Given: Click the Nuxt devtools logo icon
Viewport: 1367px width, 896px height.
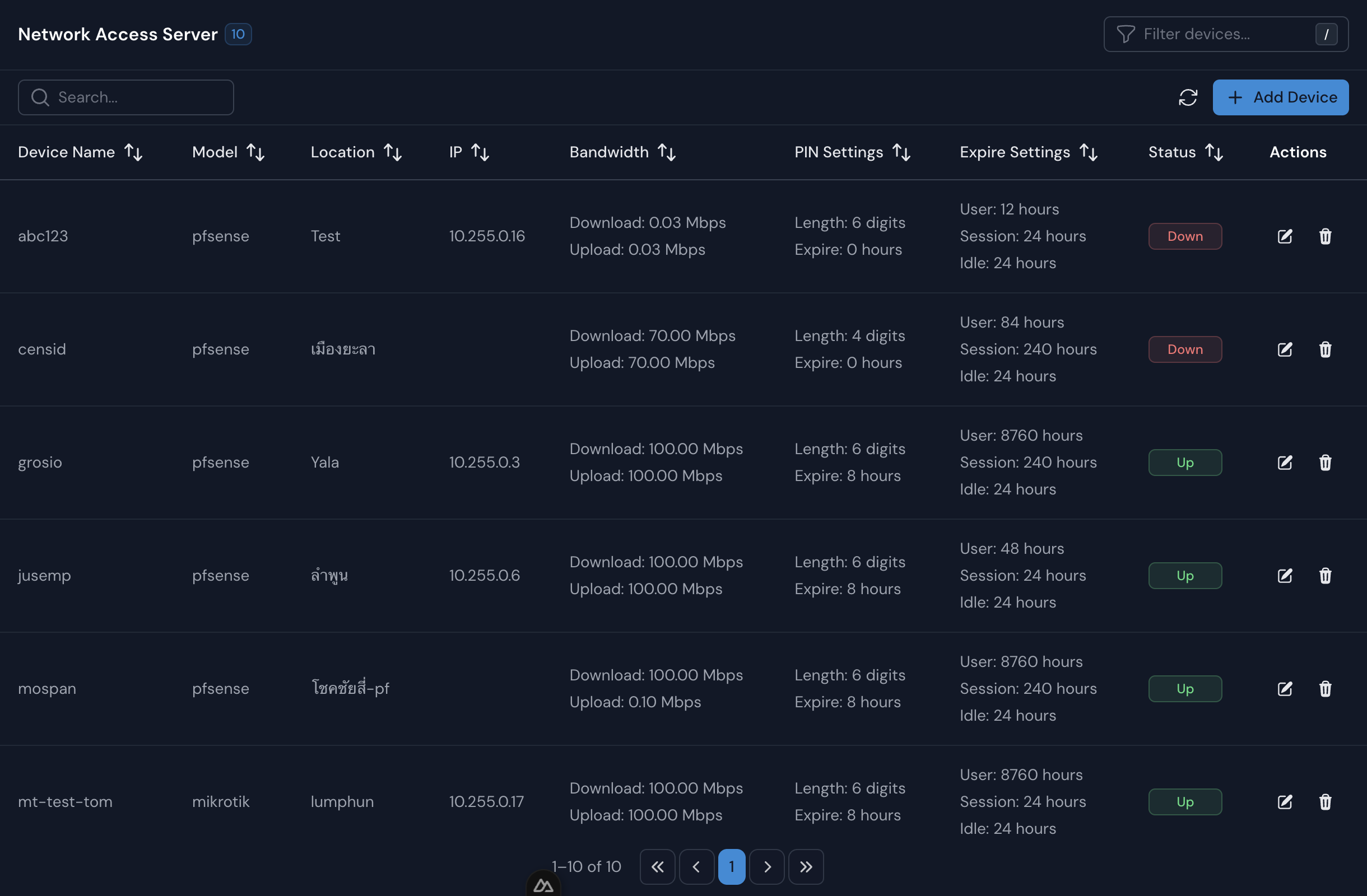Looking at the screenshot, I should (x=543, y=886).
